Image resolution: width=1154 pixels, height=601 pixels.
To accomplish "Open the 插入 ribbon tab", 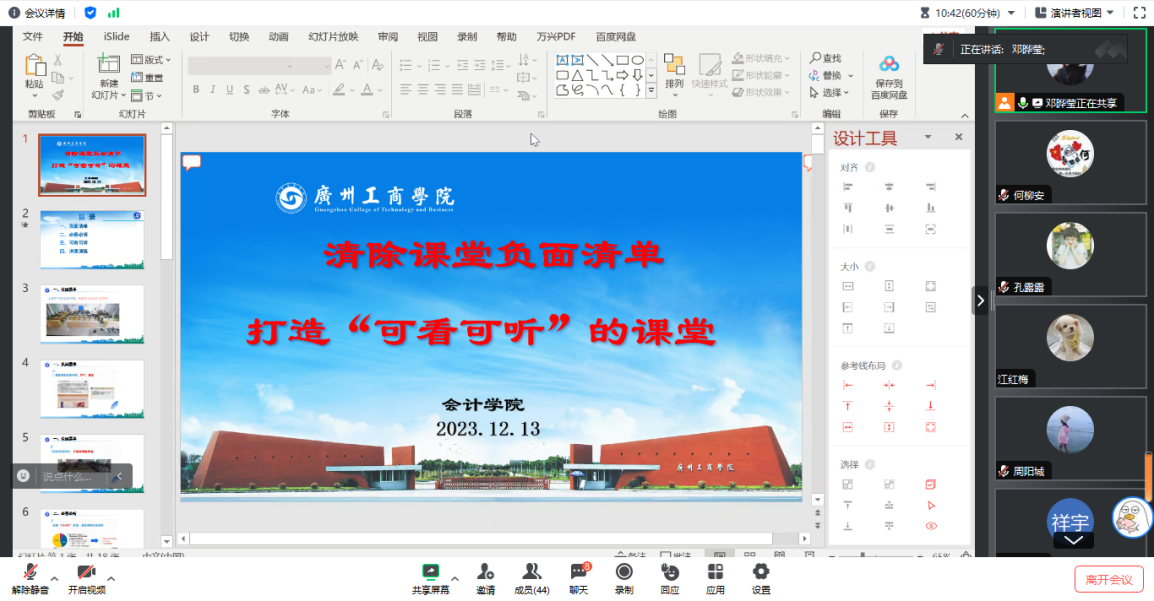I will (x=159, y=37).
